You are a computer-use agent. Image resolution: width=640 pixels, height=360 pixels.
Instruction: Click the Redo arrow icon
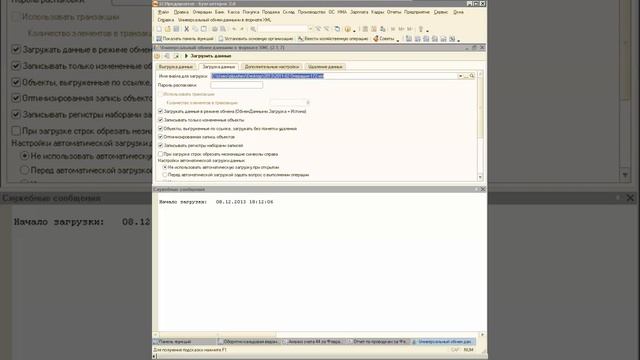click(242, 29)
